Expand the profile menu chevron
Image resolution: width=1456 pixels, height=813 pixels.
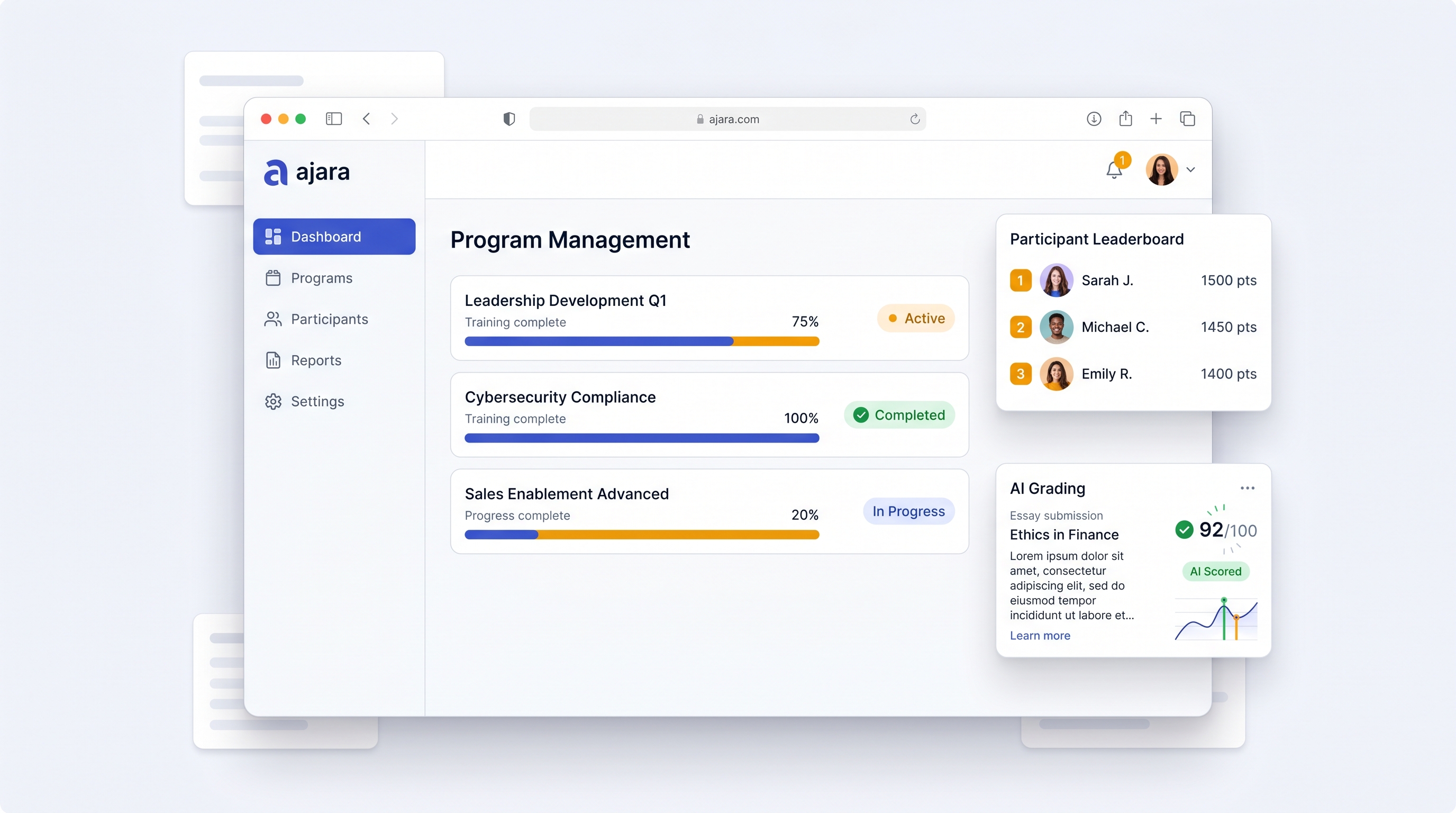coord(1191,169)
